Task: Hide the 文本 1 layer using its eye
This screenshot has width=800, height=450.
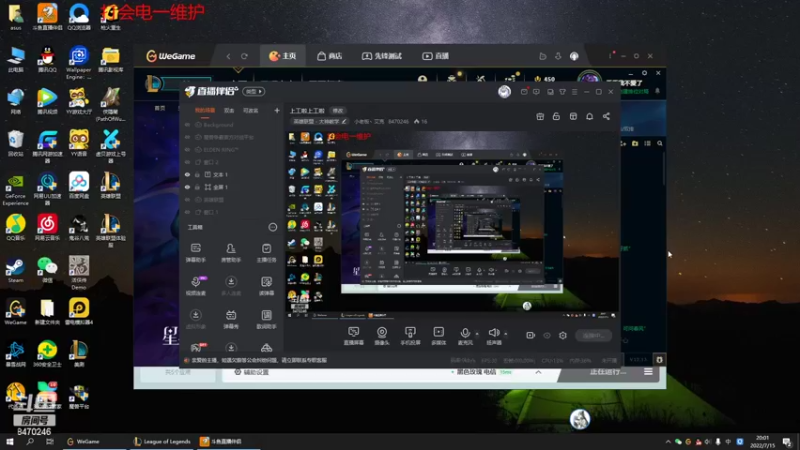Action: (x=188, y=174)
